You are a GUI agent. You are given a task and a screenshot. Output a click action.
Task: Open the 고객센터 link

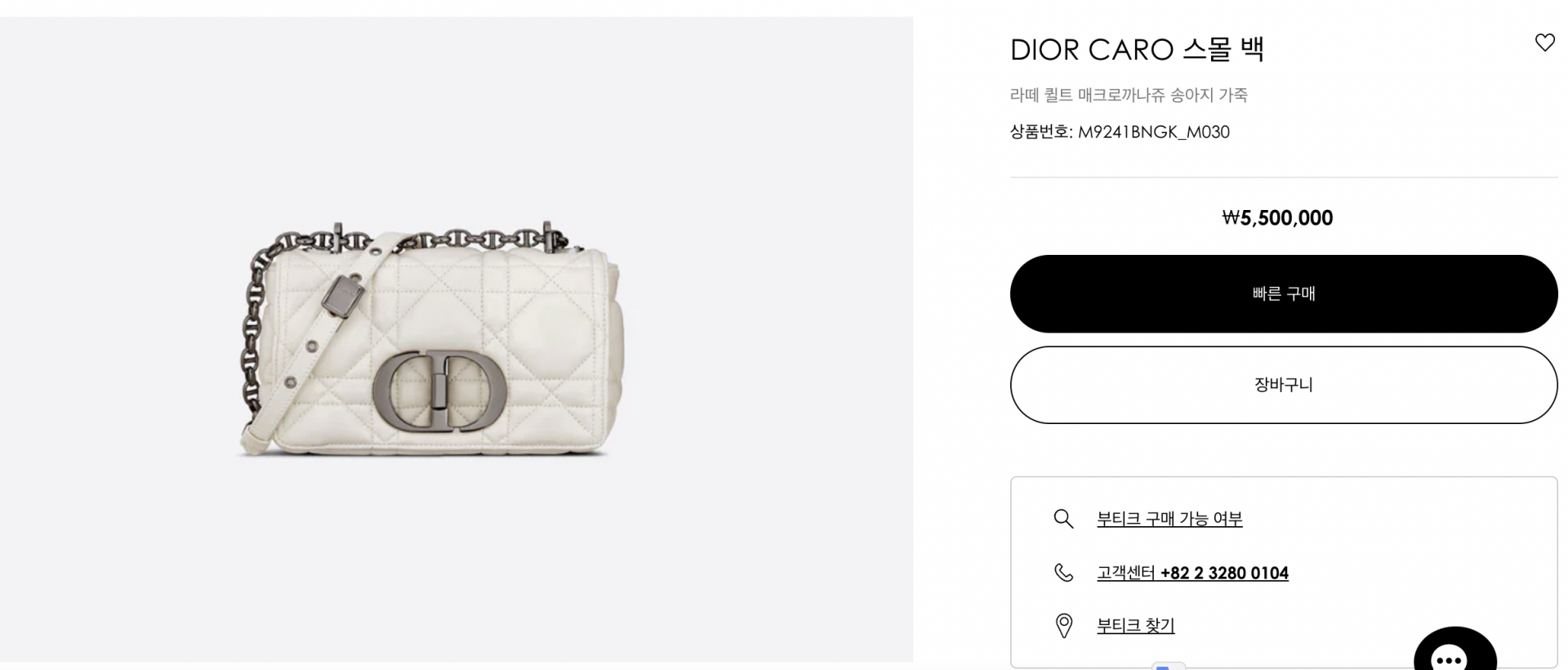[1126, 573]
